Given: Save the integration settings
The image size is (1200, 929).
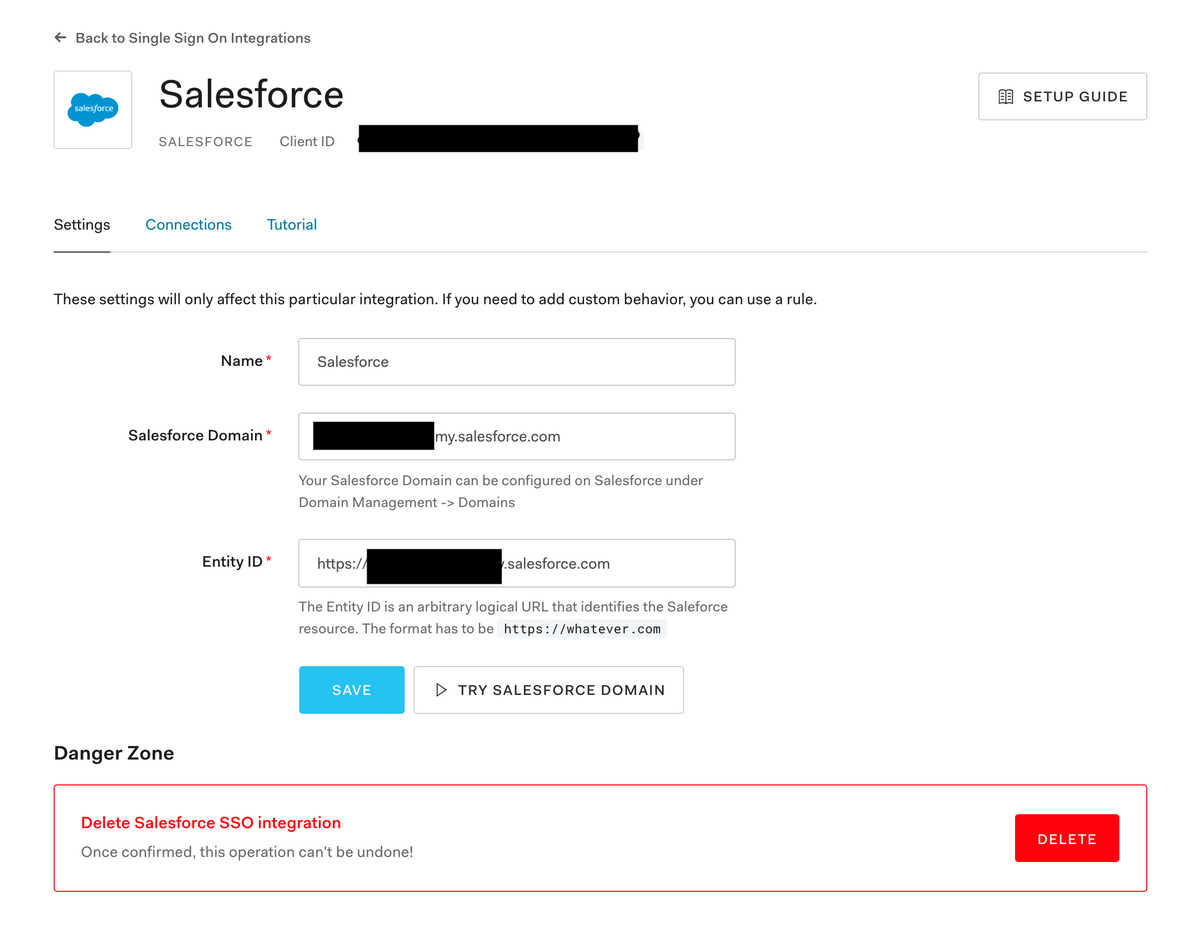Looking at the screenshot, I should click(352, 690).
